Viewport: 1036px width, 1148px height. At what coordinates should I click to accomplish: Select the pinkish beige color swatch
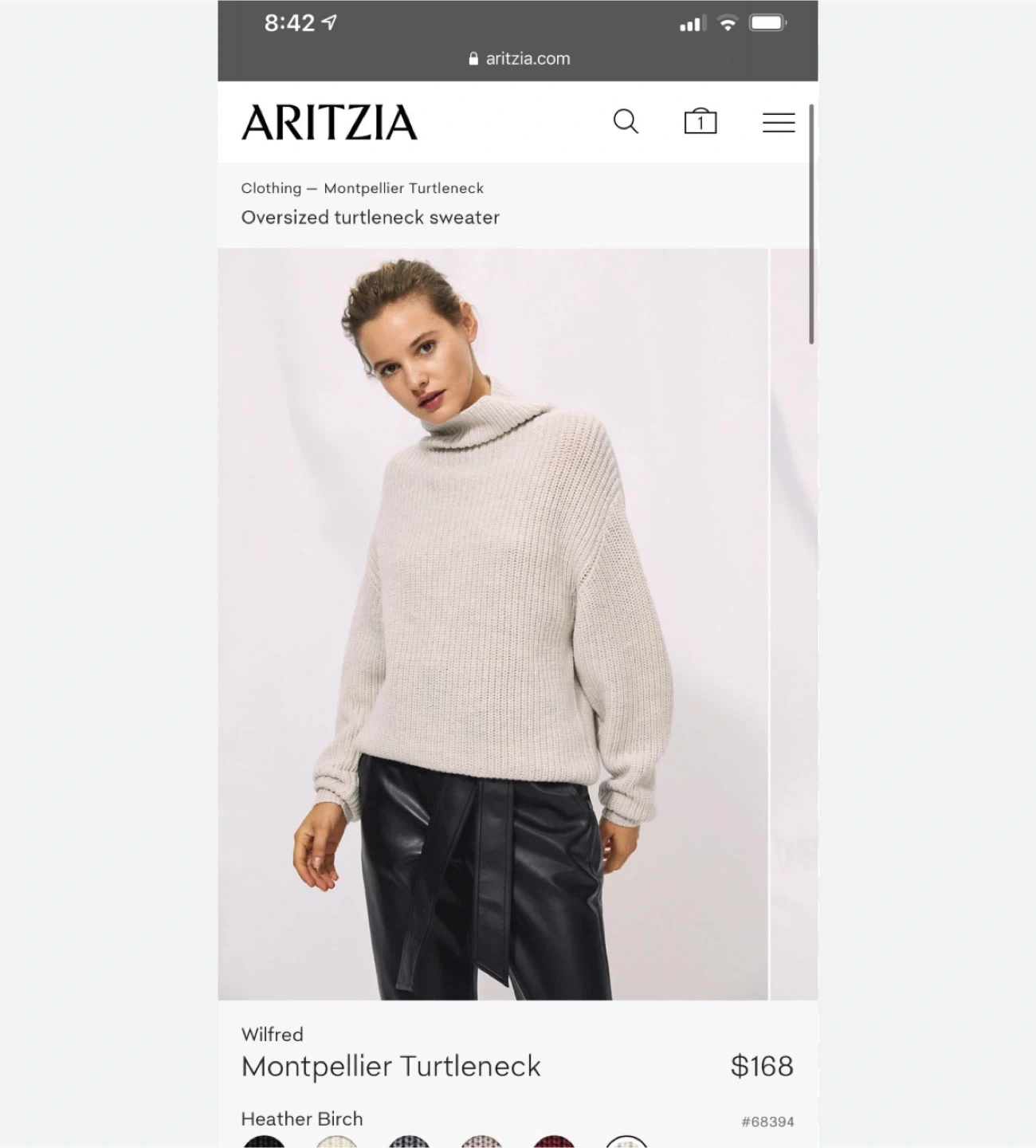pos(481,1141)
